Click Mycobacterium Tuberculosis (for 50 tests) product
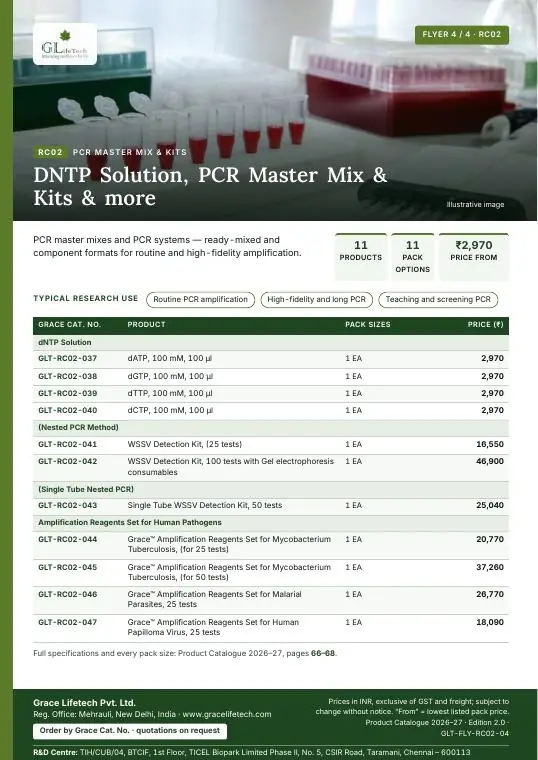Viewport: 538px width, 760px height. point(229,572)
